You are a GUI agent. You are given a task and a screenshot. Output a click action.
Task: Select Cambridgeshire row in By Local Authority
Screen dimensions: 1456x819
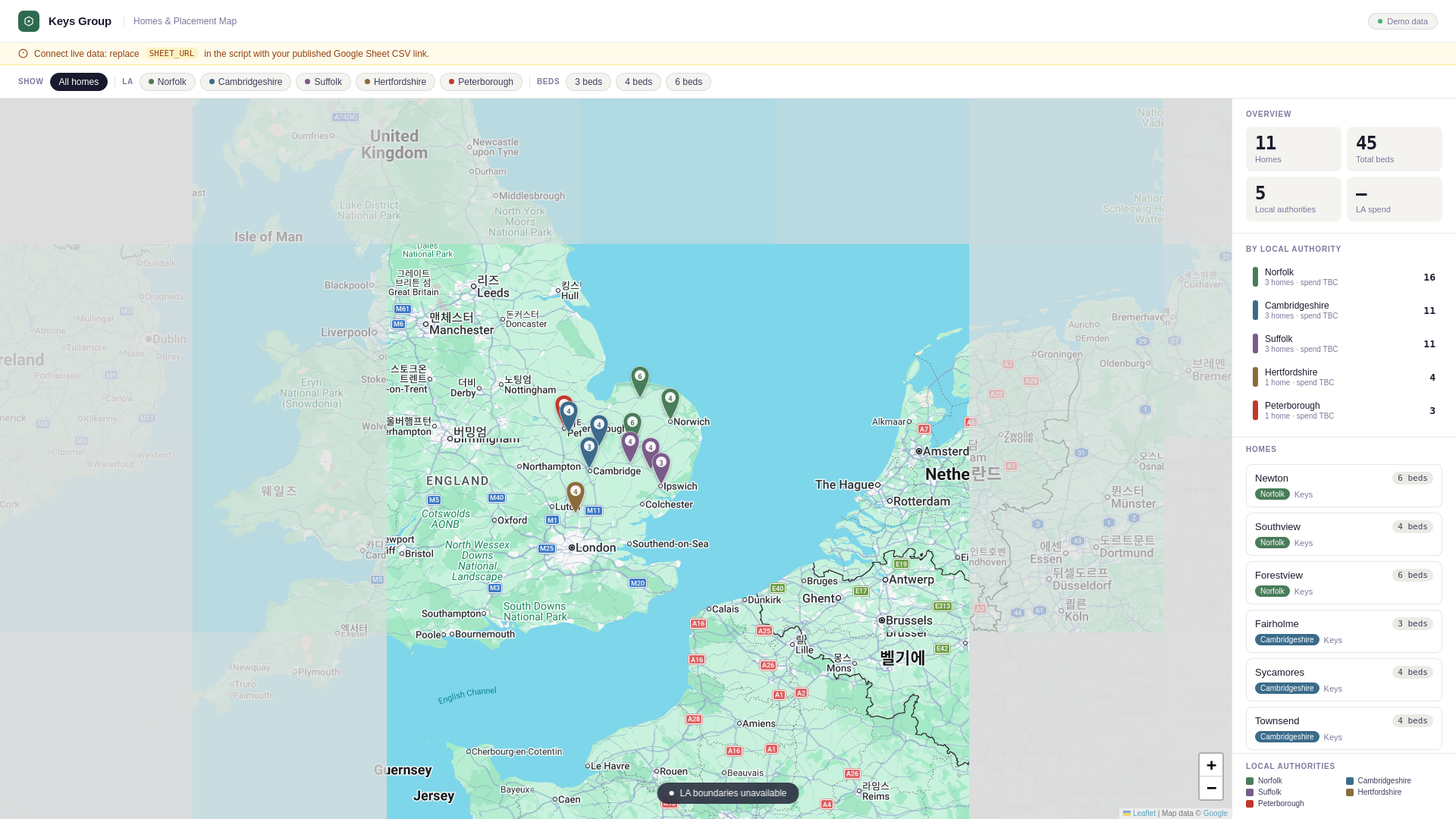click(1344, 310)
